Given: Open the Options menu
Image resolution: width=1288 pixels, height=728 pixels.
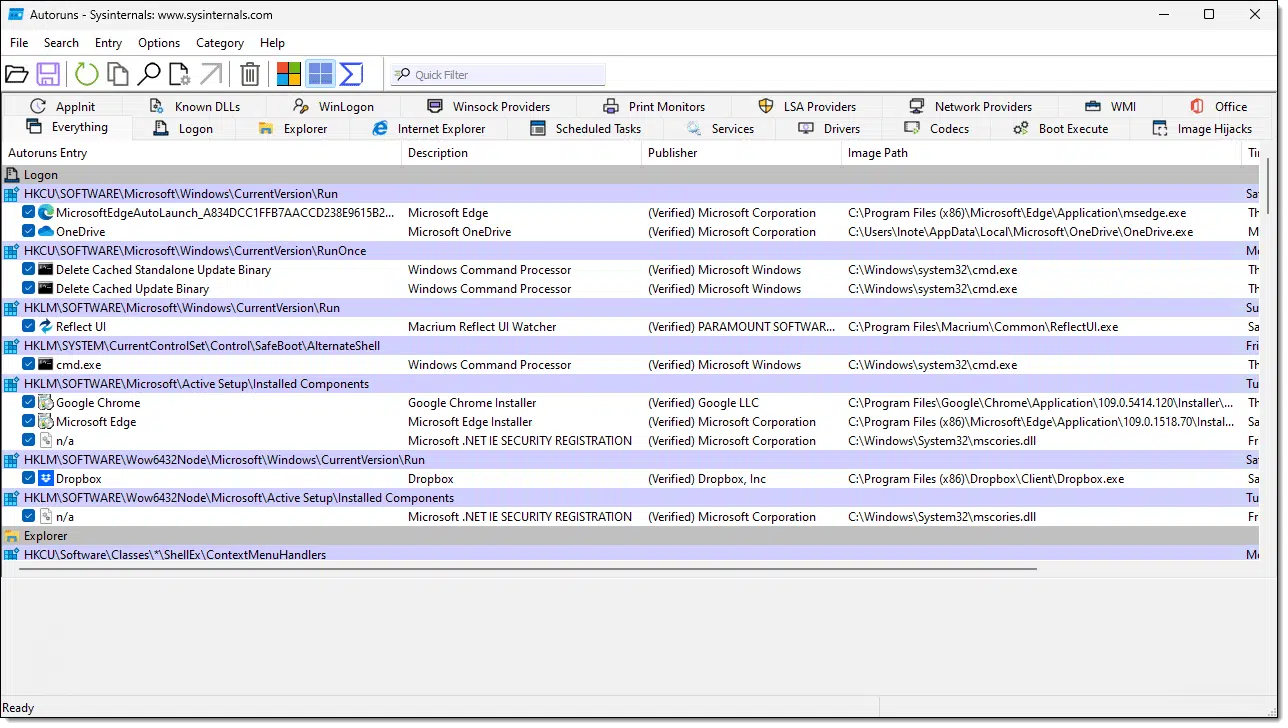Looking at the screenshot, I should pos(159,43).
